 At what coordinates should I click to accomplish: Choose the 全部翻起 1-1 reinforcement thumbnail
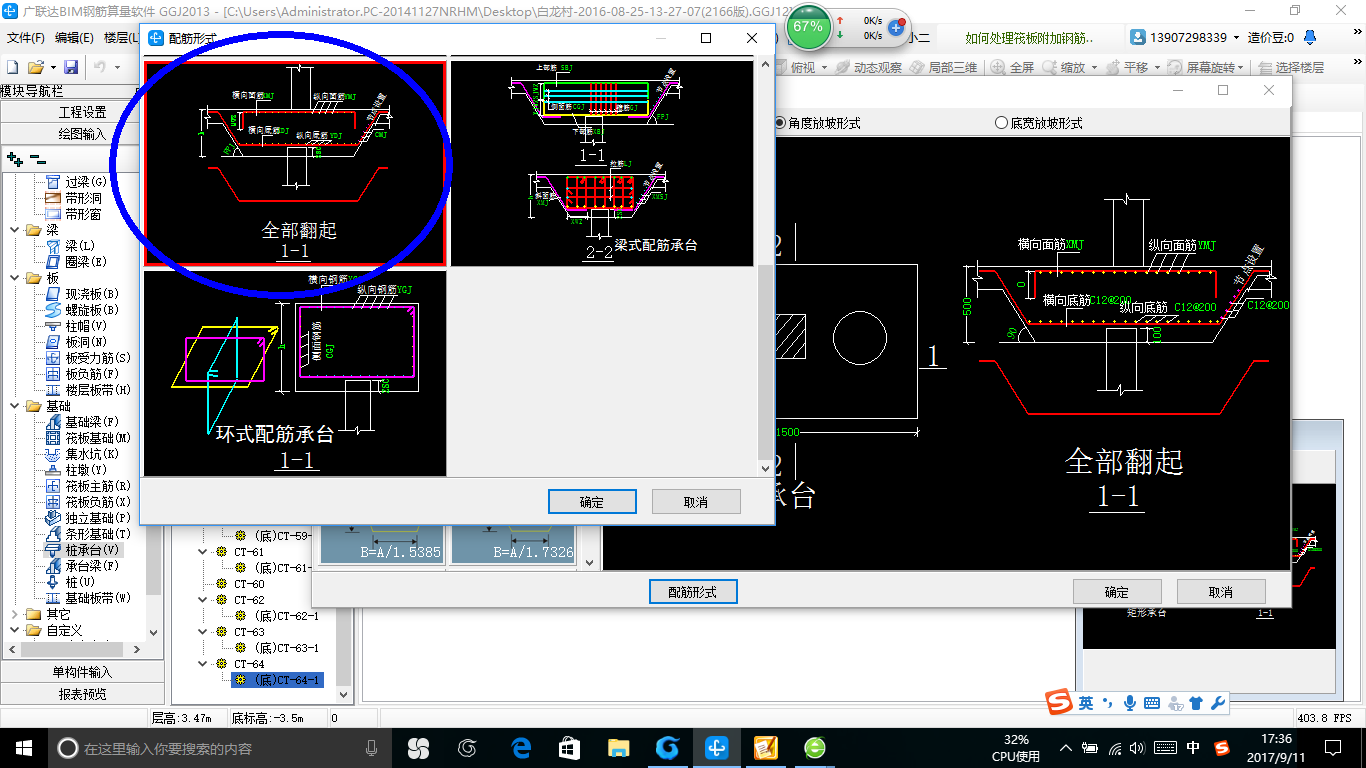click(x=295, y=164)
